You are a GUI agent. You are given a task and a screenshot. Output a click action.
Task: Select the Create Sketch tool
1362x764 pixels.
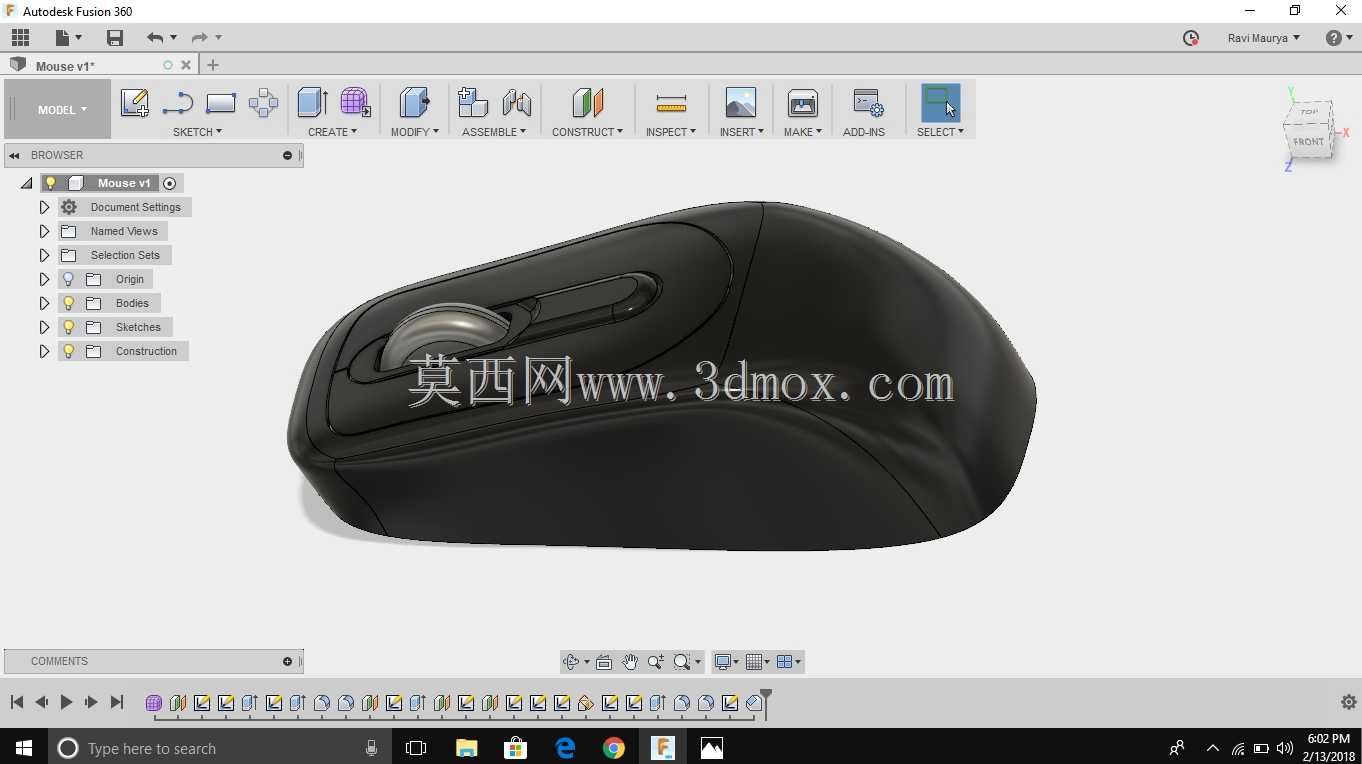click(134, 102)
